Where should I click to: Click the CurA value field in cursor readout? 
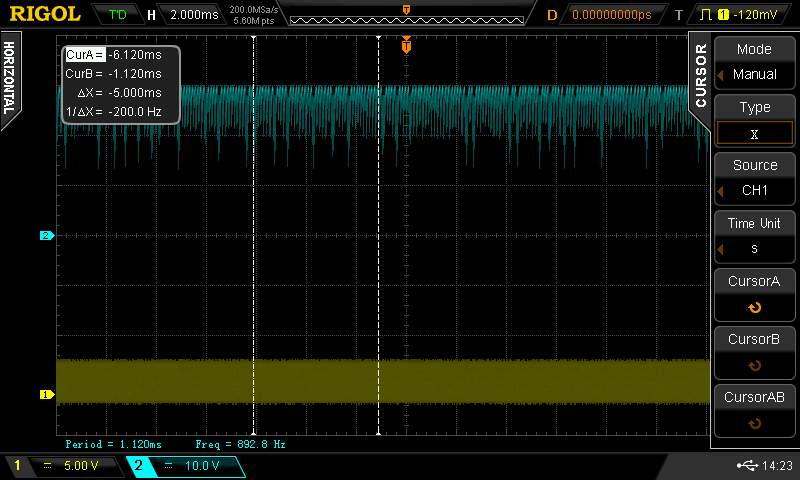134,55
